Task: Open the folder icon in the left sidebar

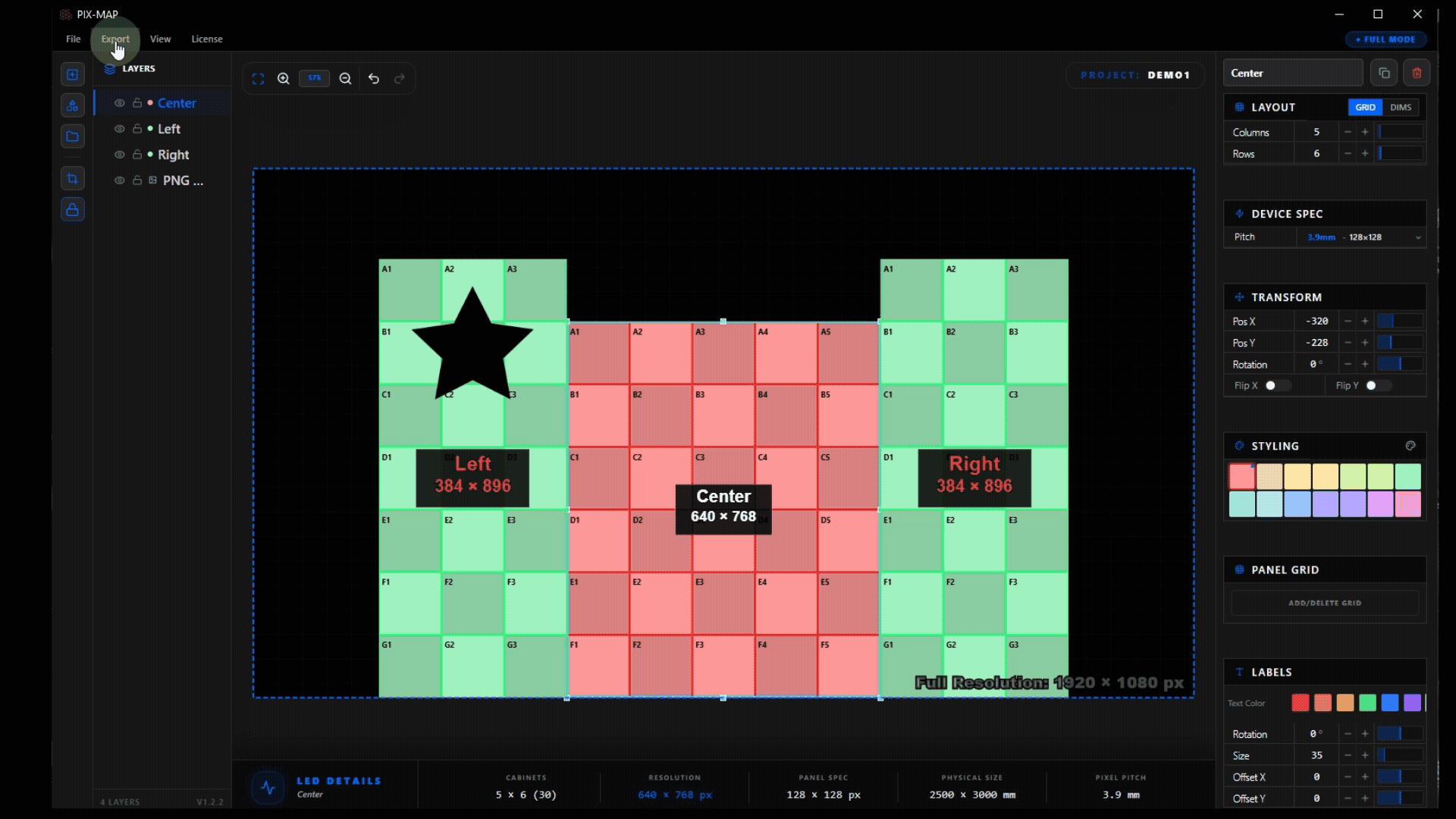Action: coord(72,136)
